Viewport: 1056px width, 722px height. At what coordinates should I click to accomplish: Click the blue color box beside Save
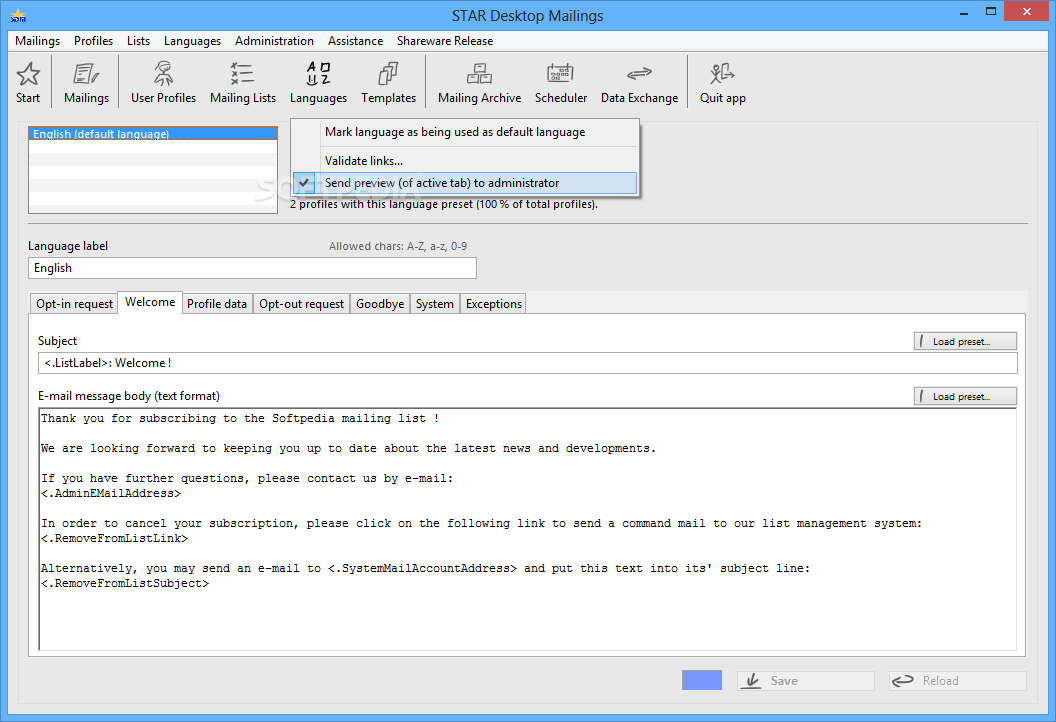[702, 680]
